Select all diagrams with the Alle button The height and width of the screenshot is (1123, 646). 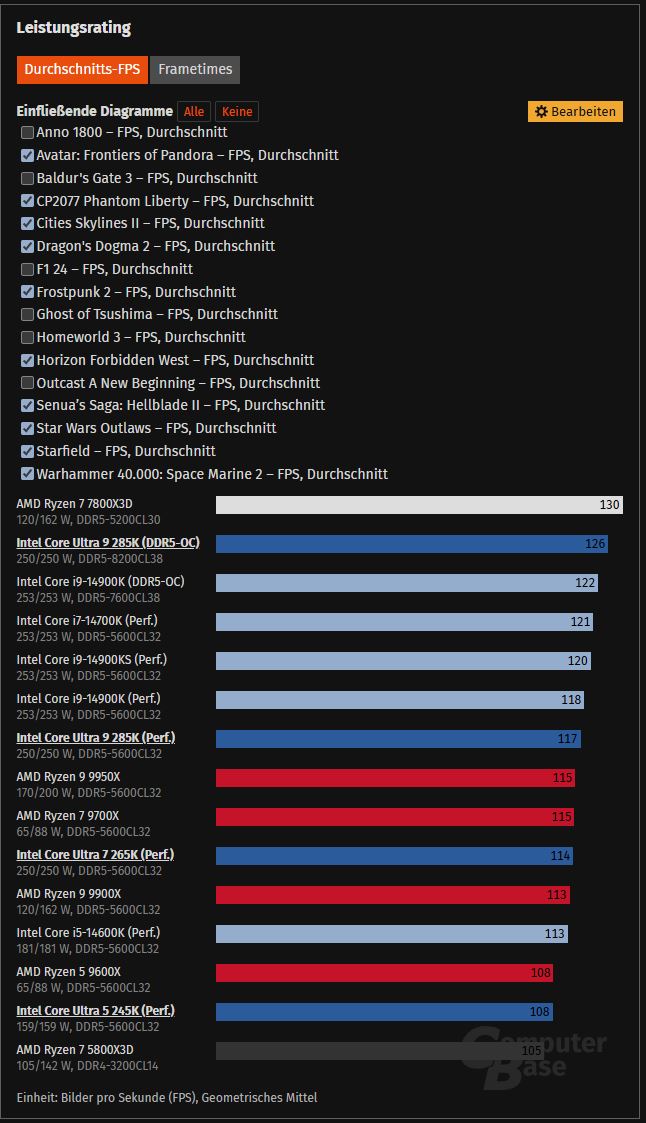click(194, 112)
